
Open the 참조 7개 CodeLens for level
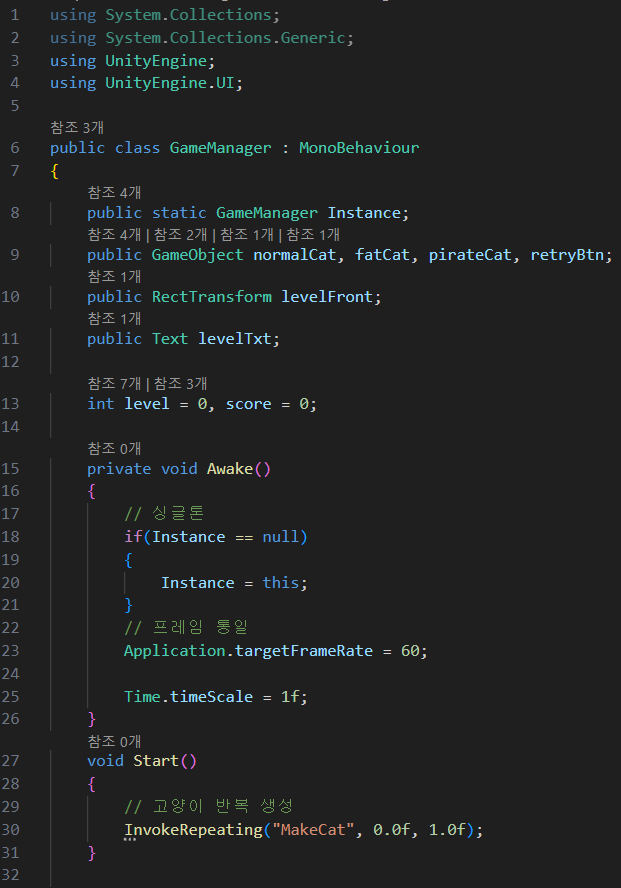(x=114, y=383)
